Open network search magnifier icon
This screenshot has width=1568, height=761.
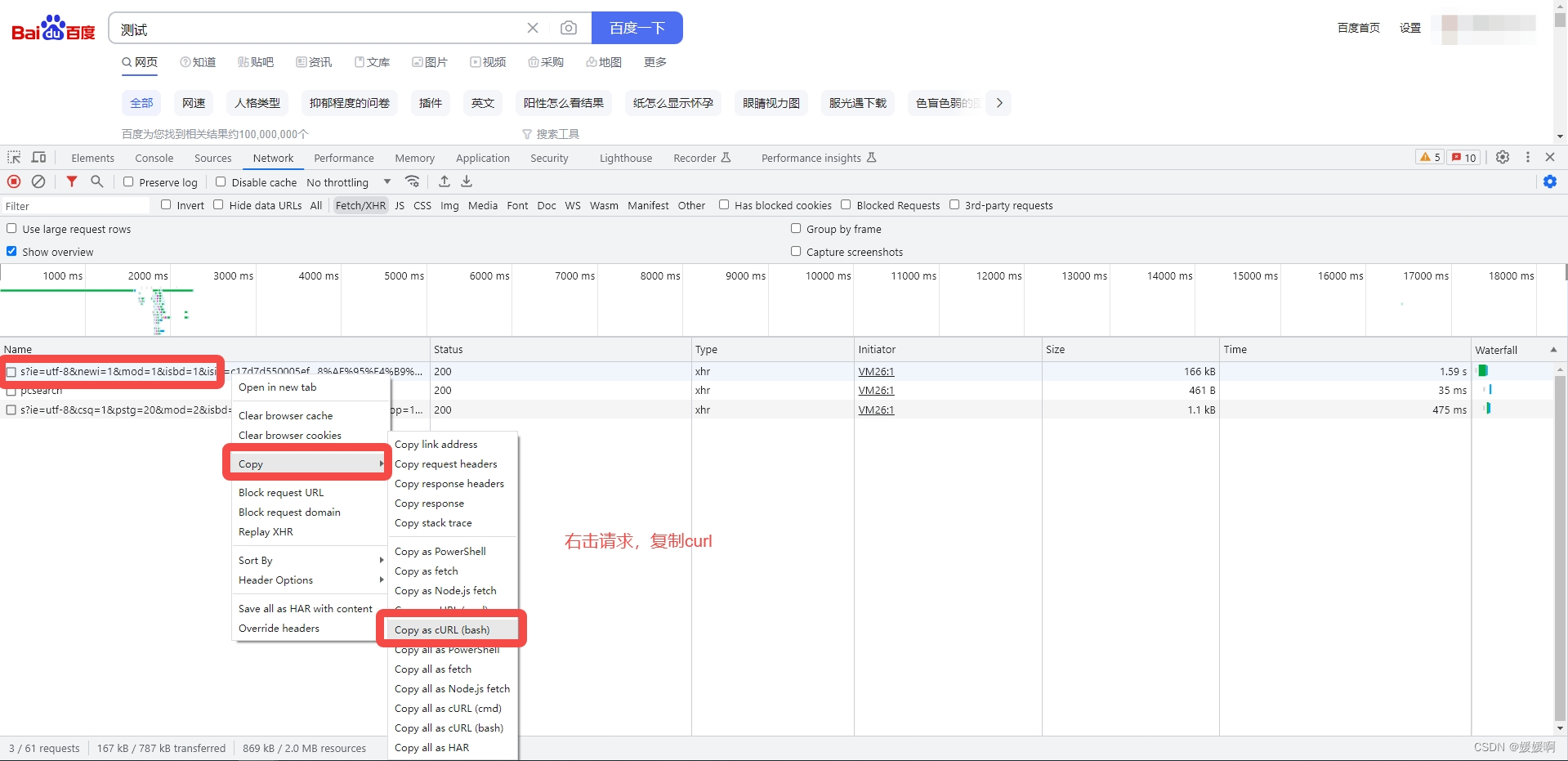coord(96,181)
